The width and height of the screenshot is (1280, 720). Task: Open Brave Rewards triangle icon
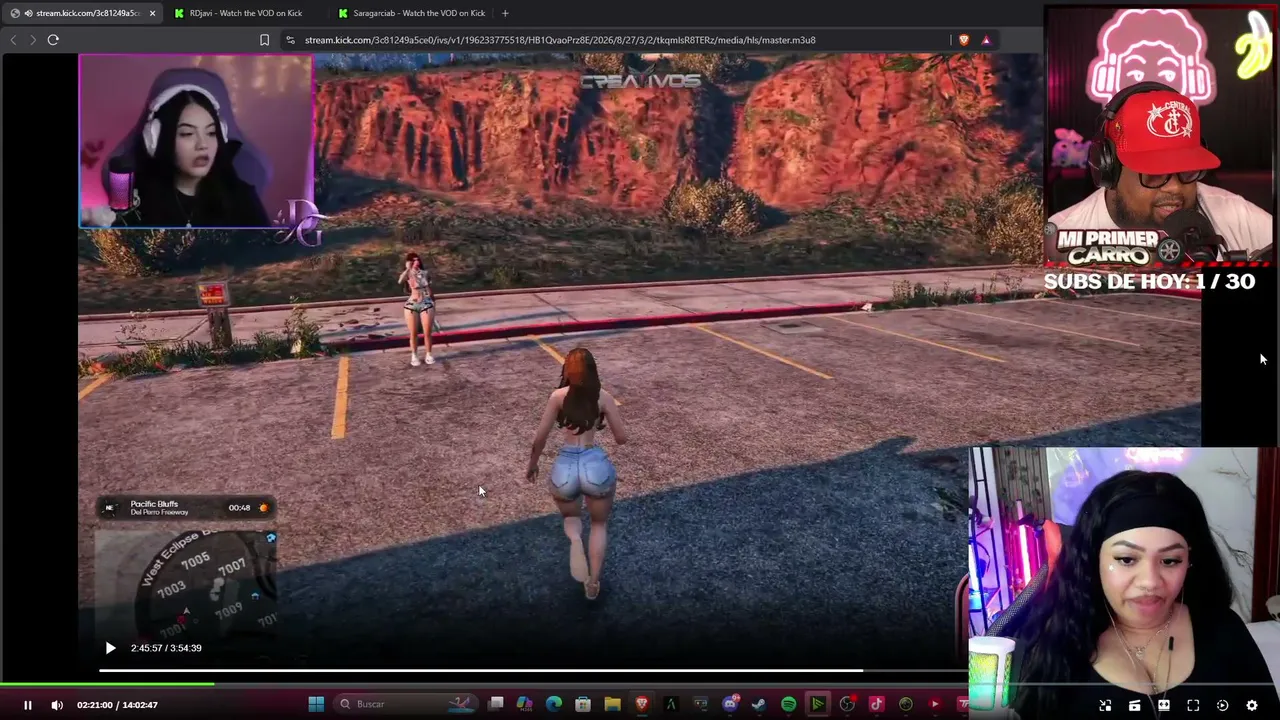tap(986, 40)
